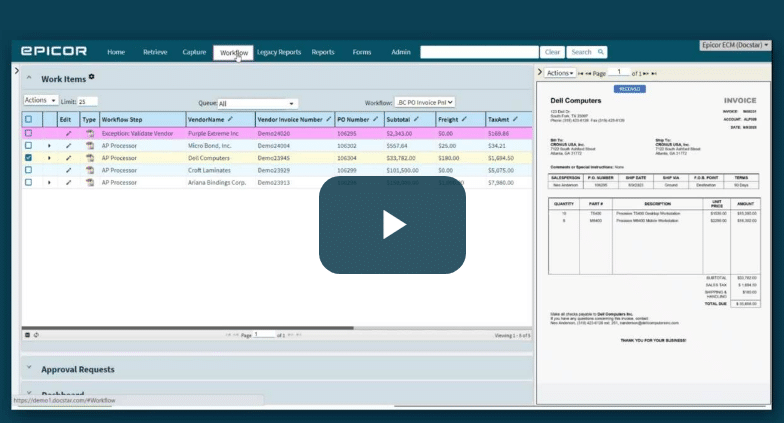Open the Legacy Reports menu
784x423 pixels.
point(278,52)
